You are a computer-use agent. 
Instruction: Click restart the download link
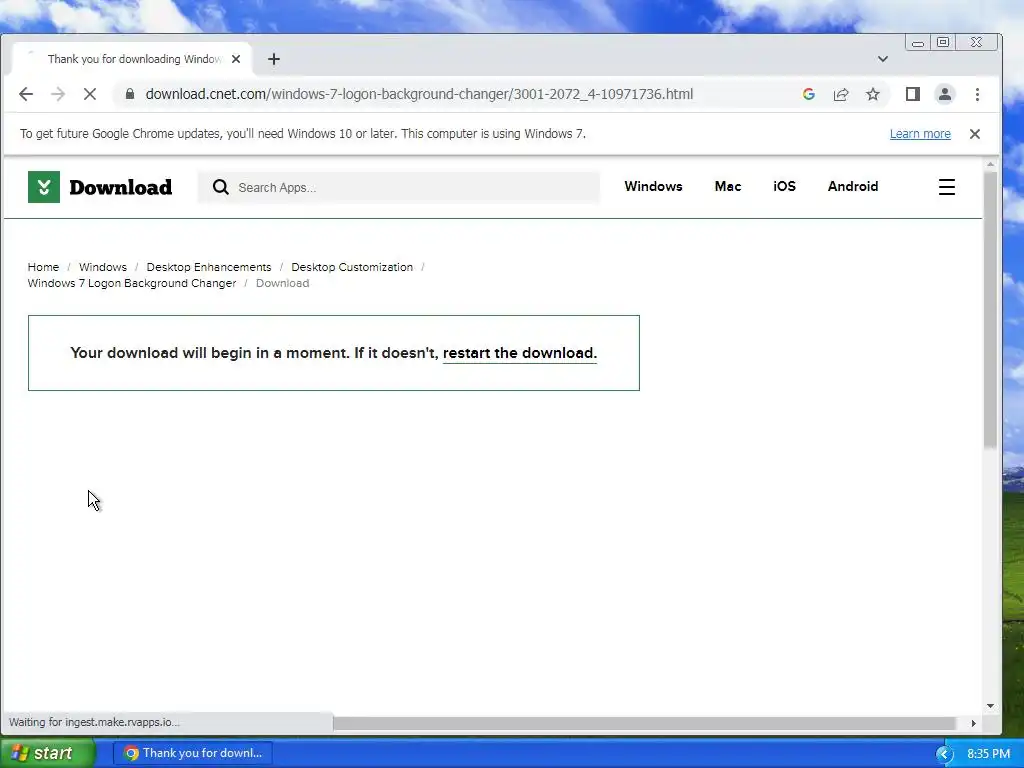tap(520, 353)
